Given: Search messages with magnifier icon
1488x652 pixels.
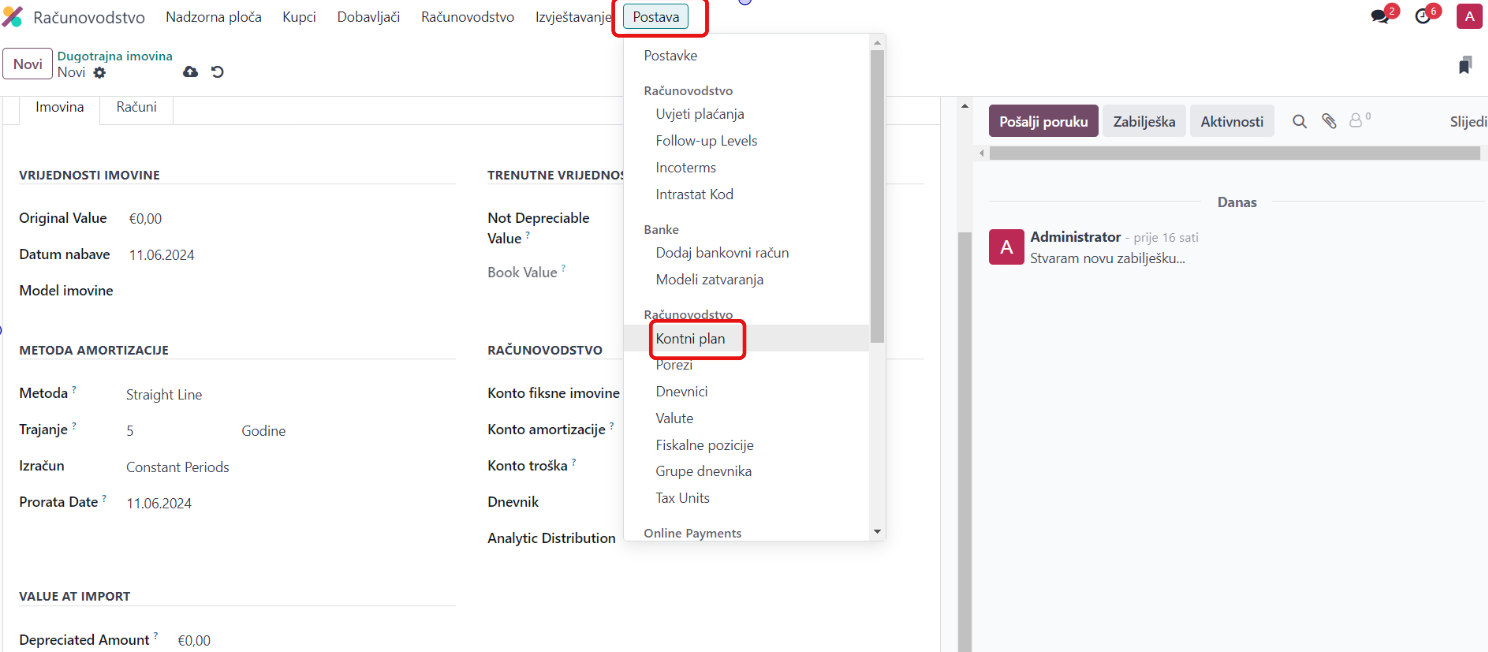Looking at the screenshot, I should [1300, 121].
